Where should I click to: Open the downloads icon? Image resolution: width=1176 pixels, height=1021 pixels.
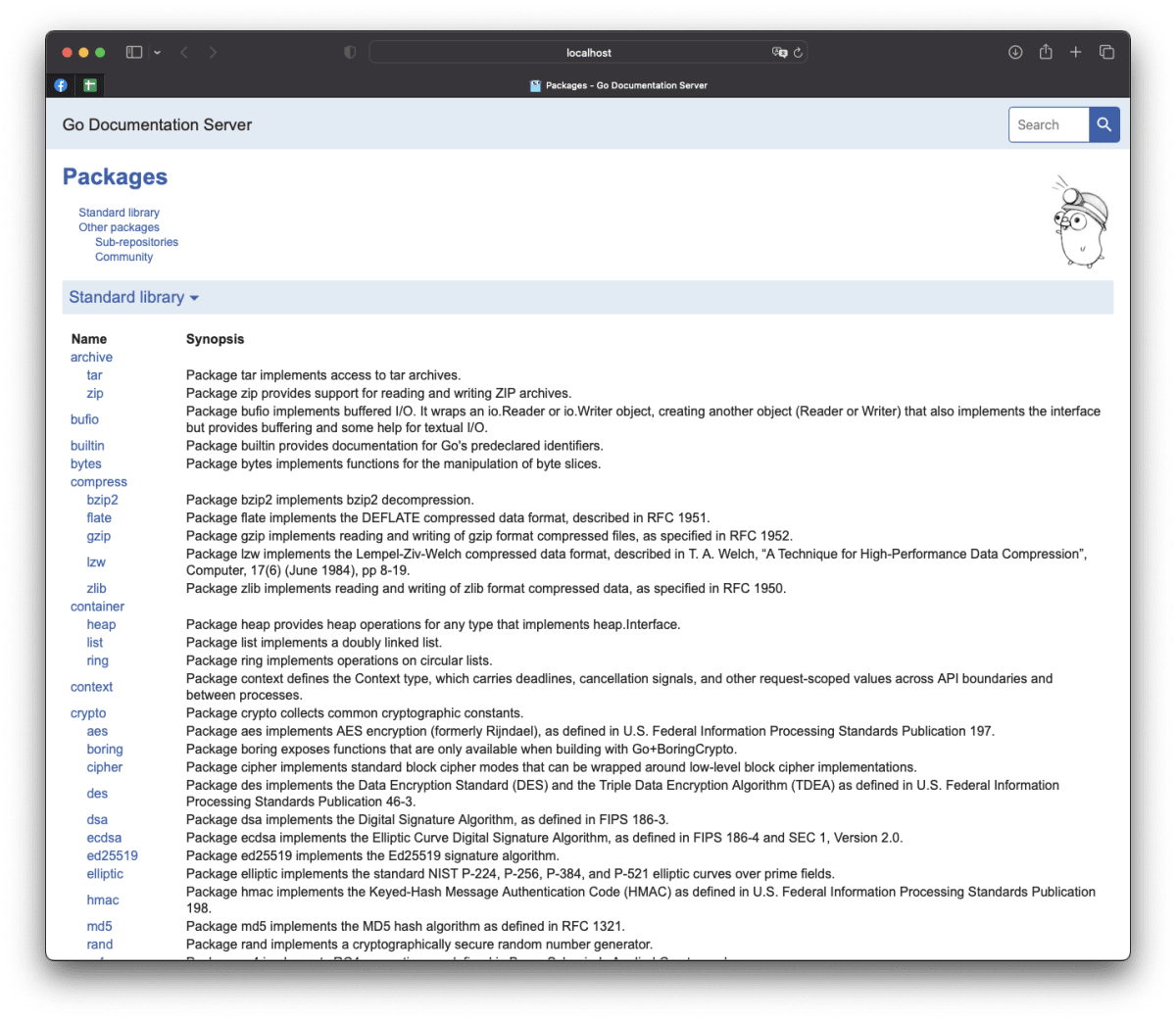[x=1015, y=52]
